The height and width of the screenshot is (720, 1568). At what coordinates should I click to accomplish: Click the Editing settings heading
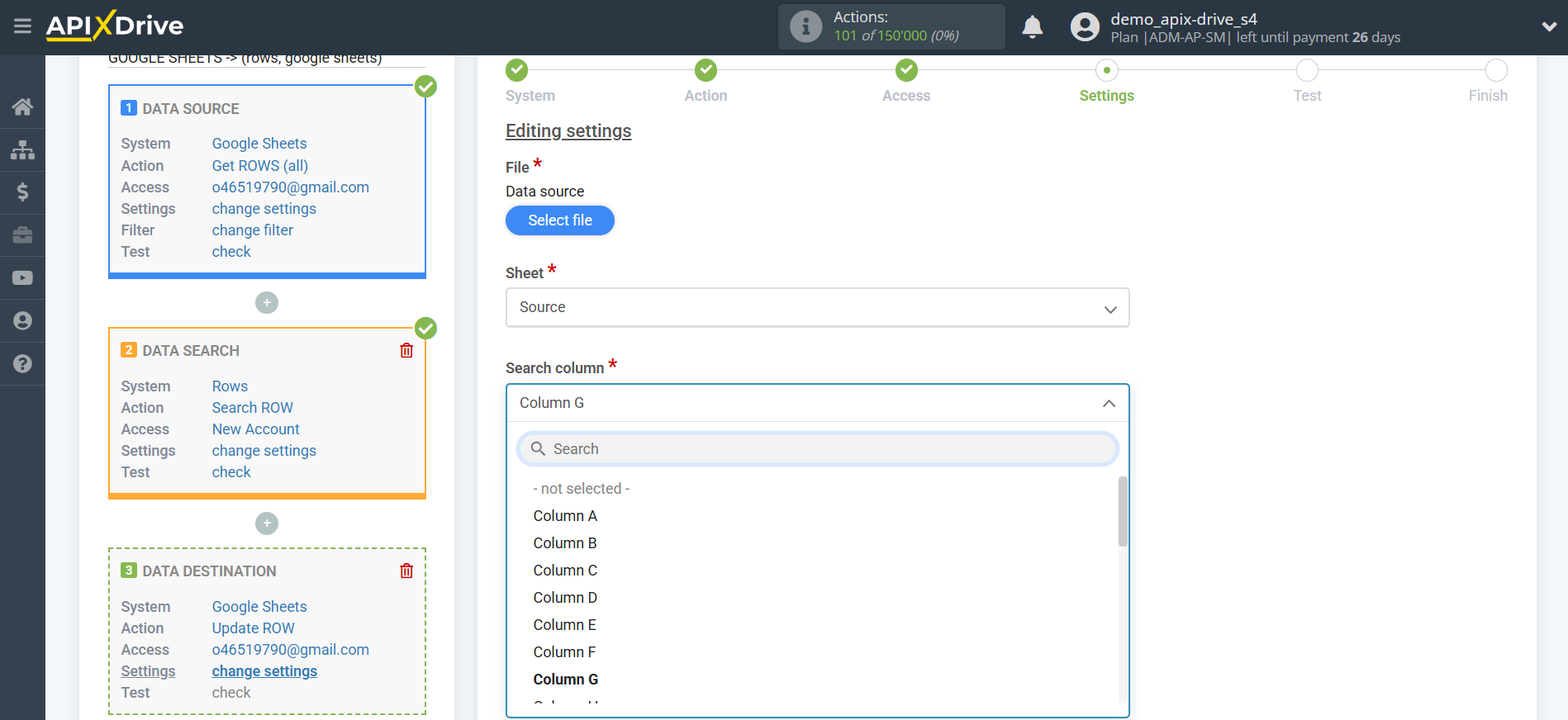(x=568, y=131)
